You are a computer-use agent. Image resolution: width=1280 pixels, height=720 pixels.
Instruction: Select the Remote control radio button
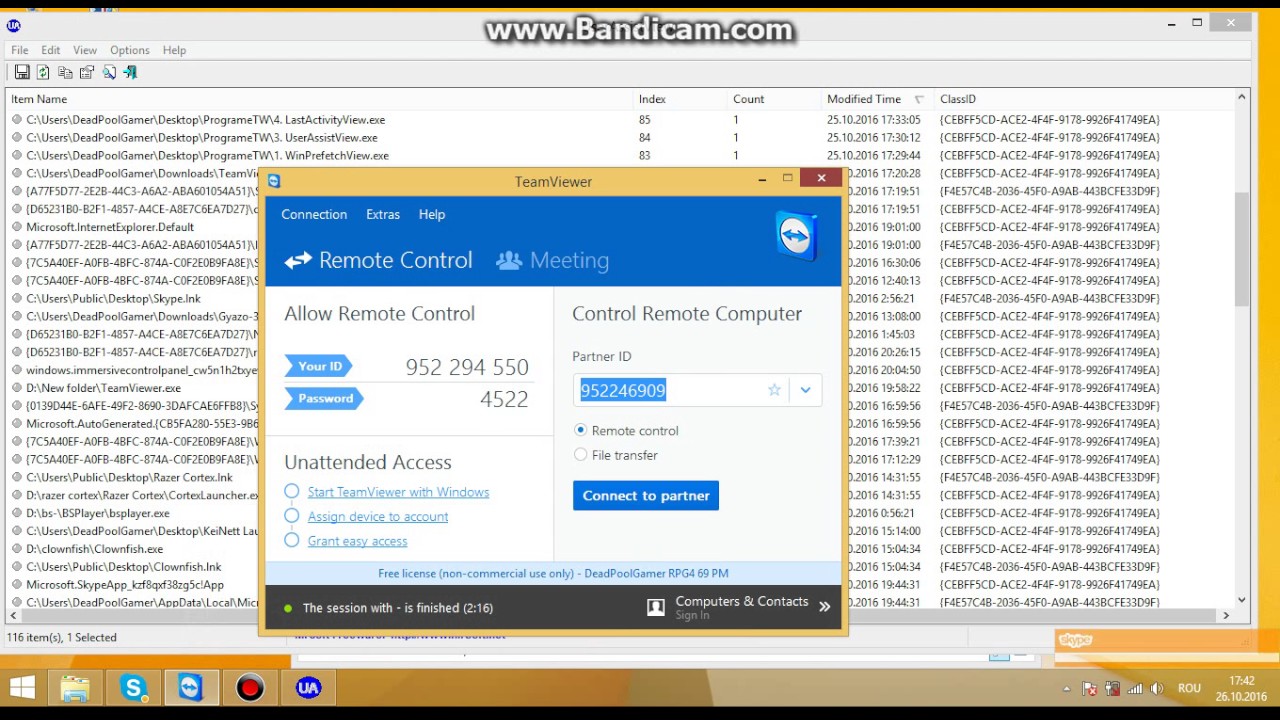pyautogui.click(x=581, y=430)
